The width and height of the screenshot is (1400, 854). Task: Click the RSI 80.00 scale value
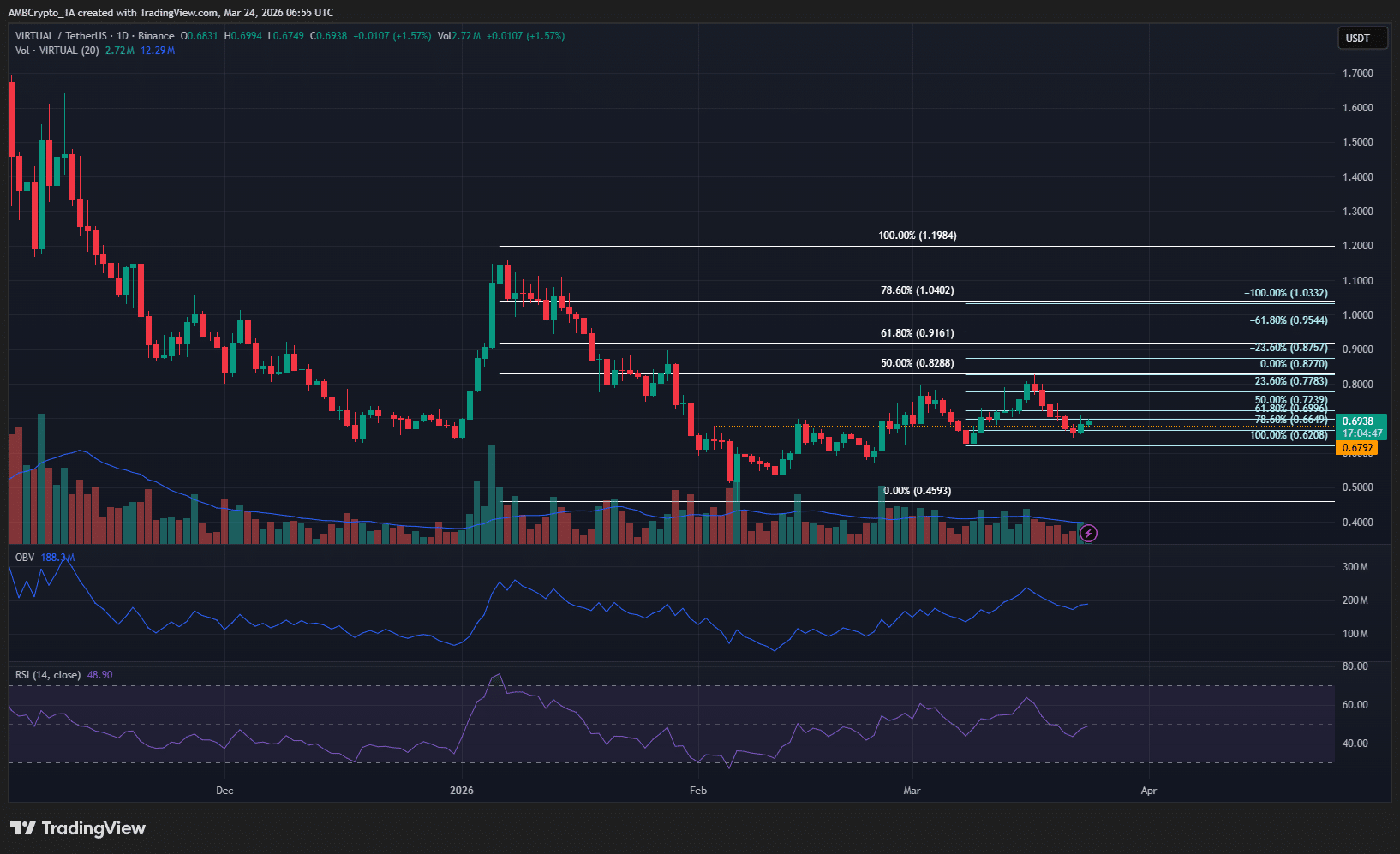(x=1355, y=666)
